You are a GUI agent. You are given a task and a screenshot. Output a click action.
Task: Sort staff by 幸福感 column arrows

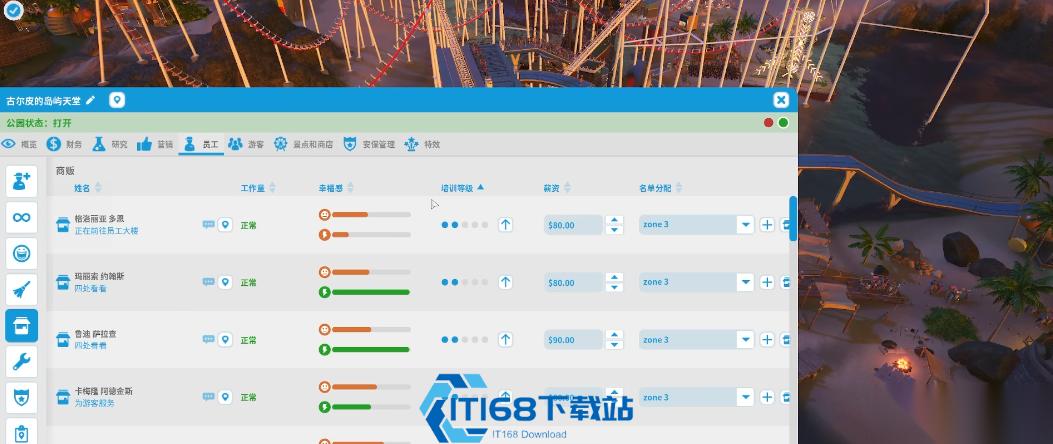pyautogui.click(x=350, y=188)
